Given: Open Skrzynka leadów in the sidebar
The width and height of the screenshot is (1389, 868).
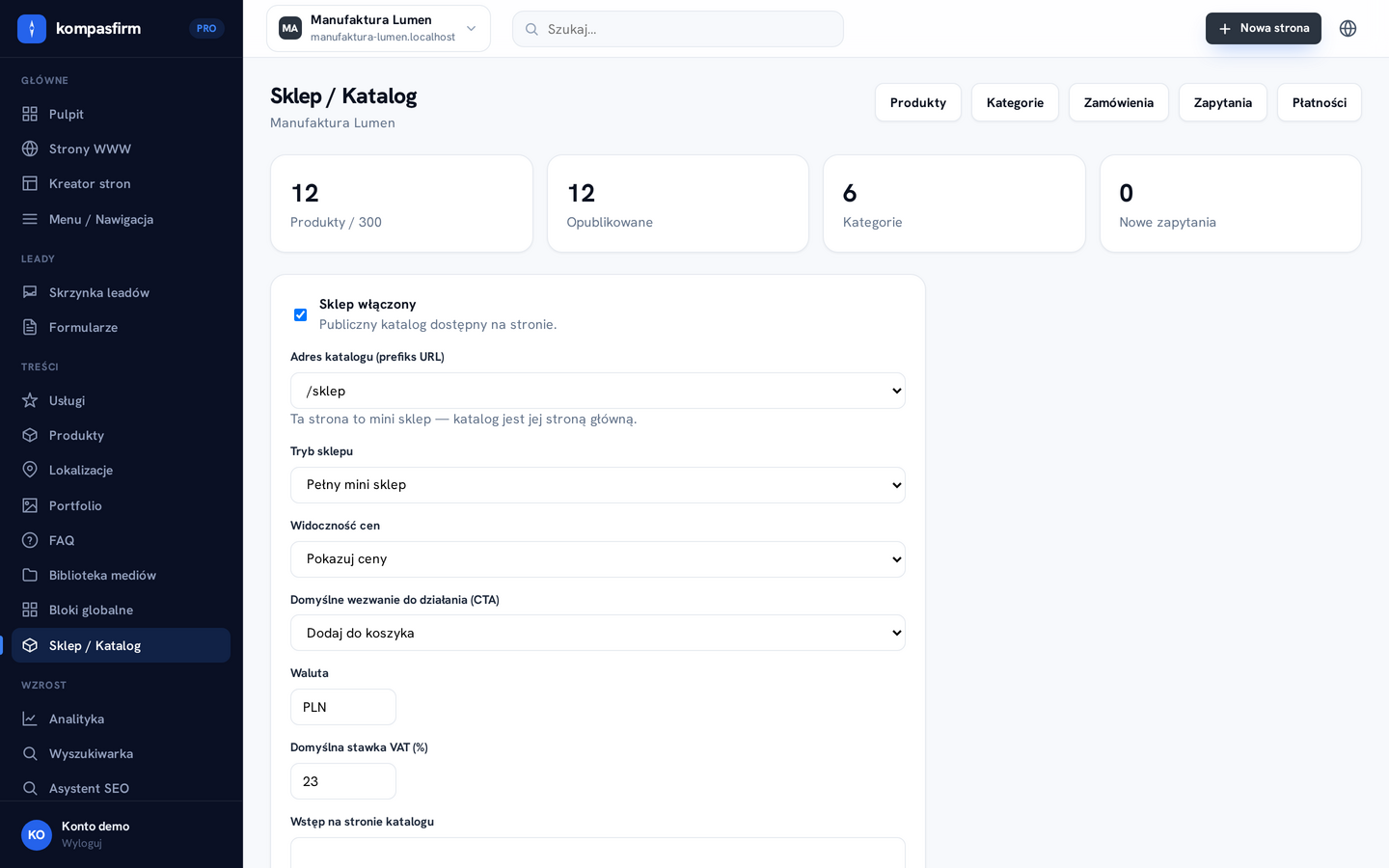Looking at the screenshot, I should 122,292.
